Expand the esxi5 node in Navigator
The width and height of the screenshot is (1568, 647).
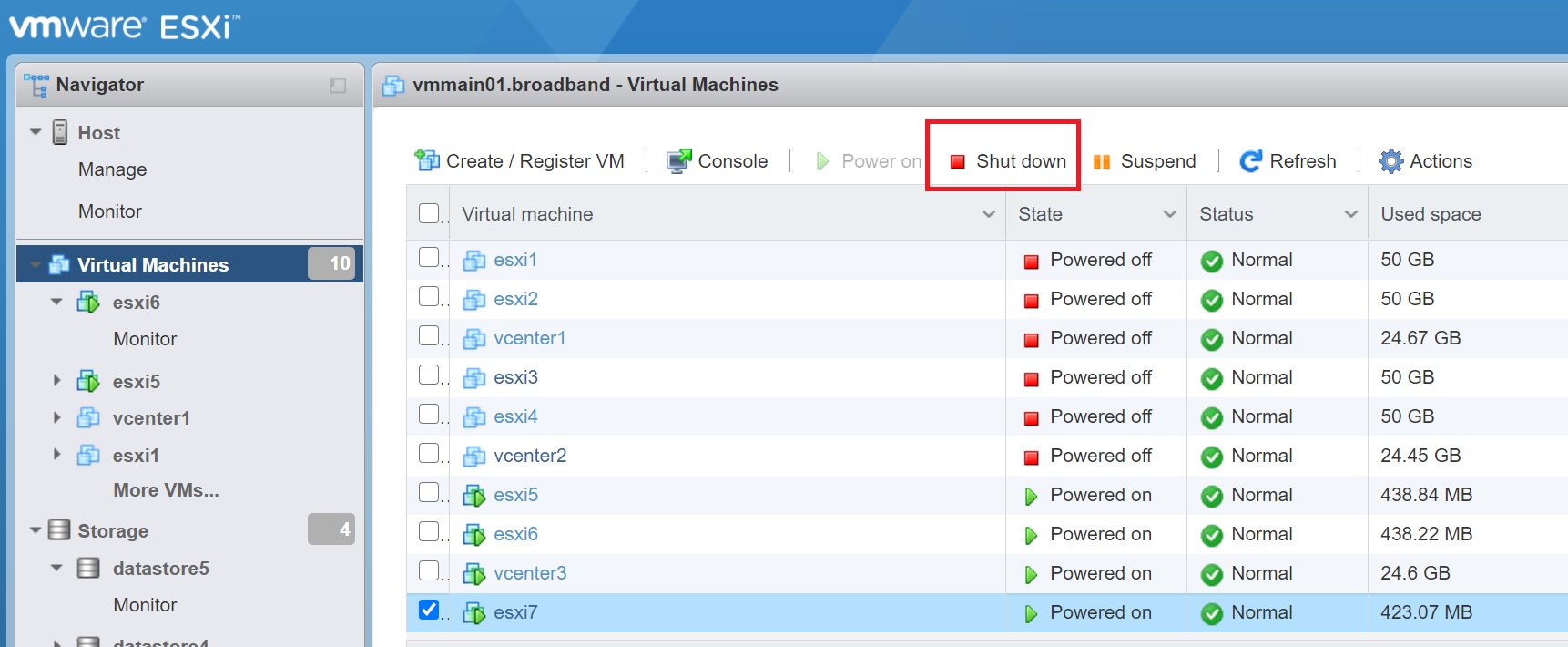57,381
